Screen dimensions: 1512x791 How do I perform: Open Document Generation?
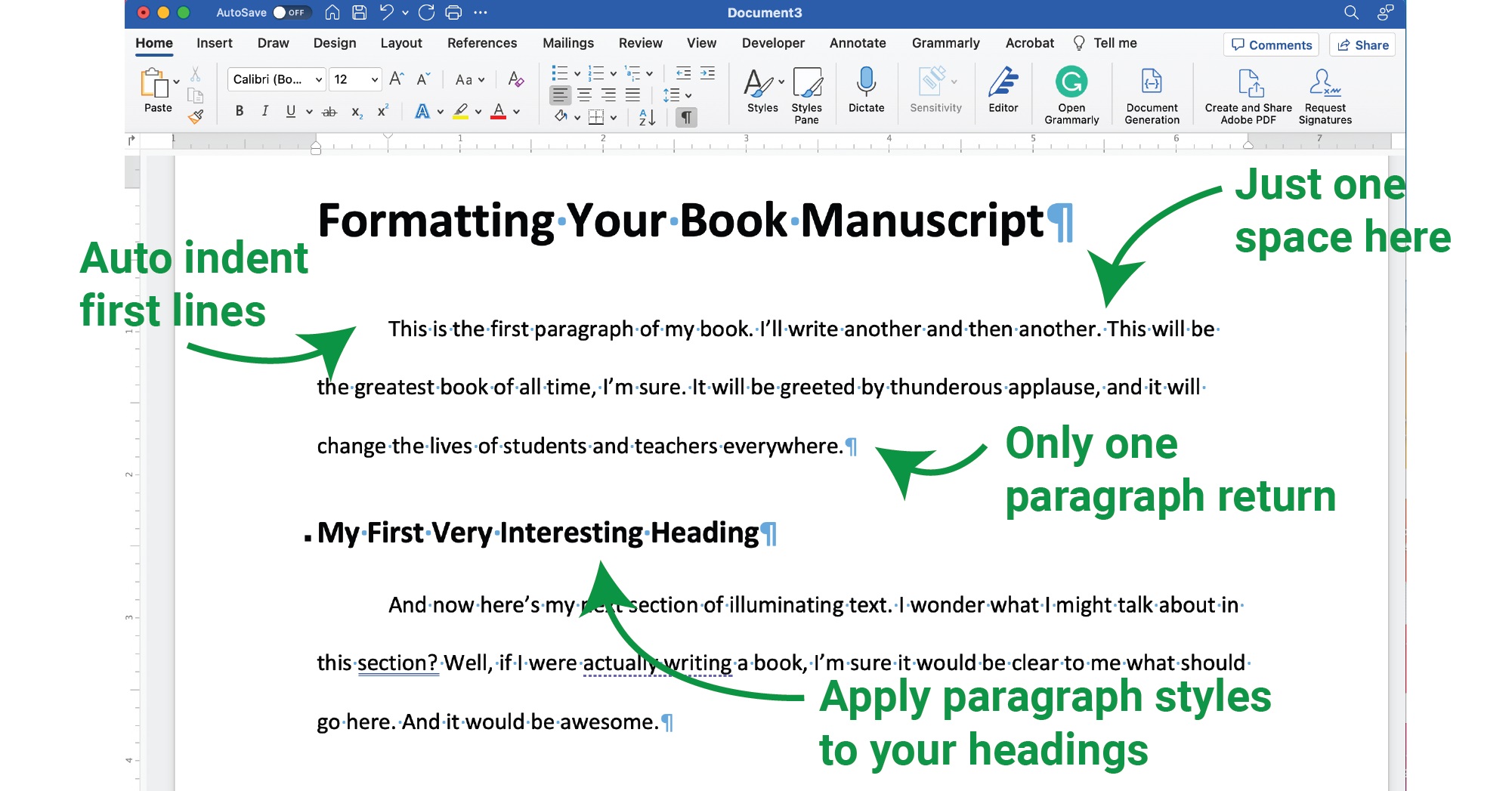[1152, 95]
